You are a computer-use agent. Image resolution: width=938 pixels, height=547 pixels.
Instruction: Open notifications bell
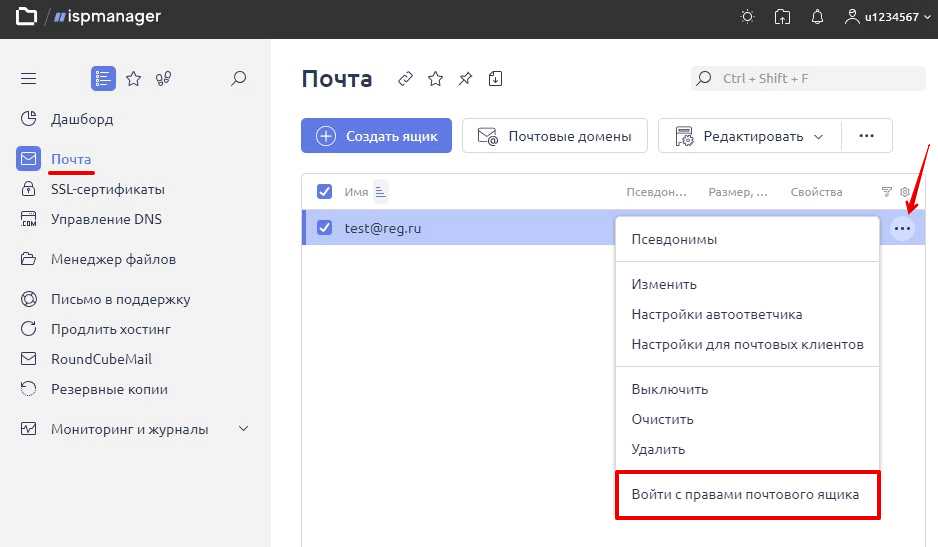pyautogui.click(x=817, y=17)
